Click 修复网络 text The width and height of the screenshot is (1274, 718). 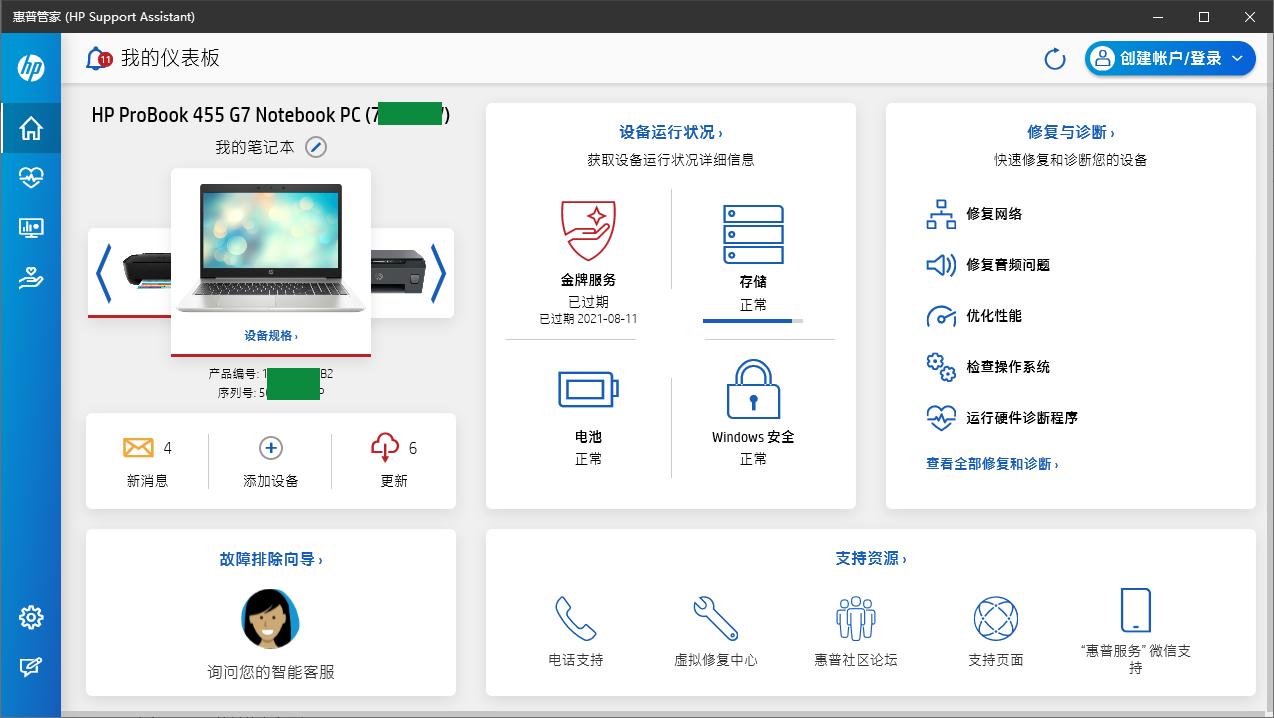(994, 214)
